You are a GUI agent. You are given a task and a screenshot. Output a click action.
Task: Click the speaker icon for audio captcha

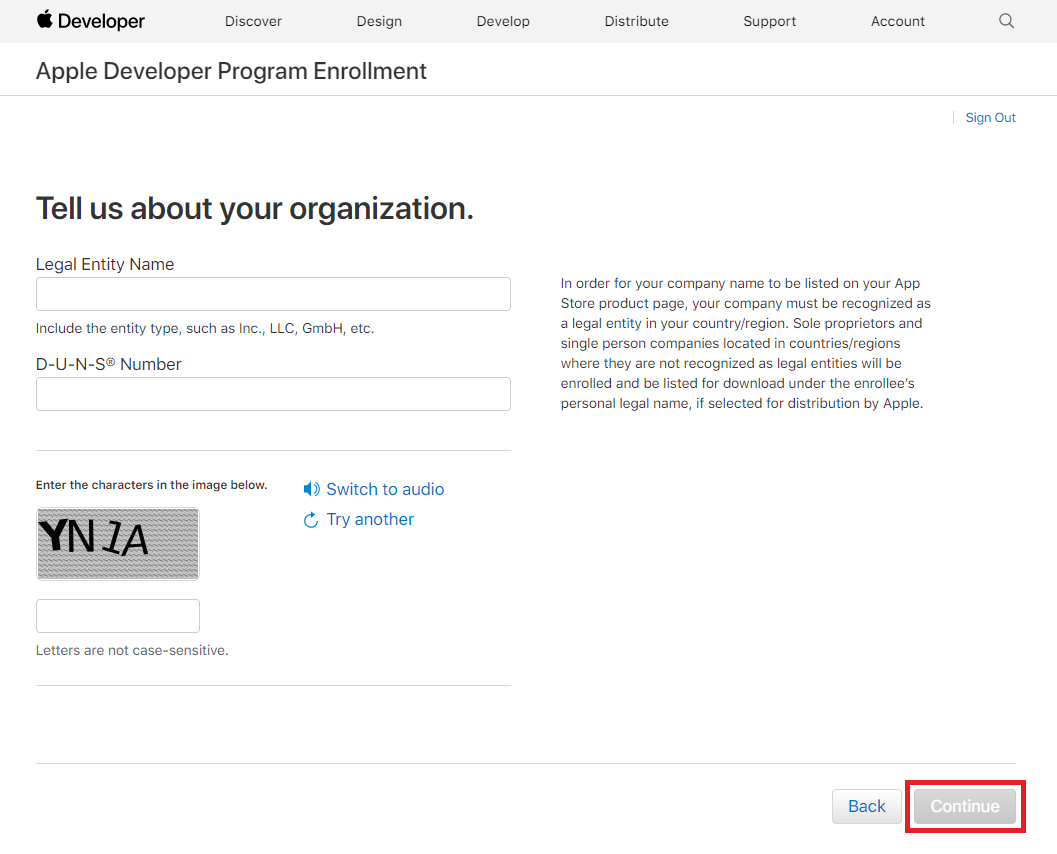pos(311,489)
